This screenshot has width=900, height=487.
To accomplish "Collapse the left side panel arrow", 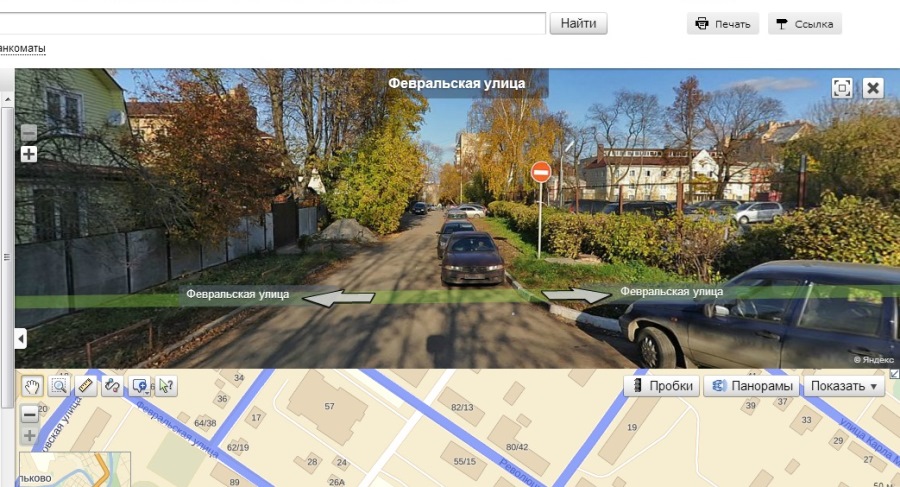I will pyautogui.click(x=21, y=338).
